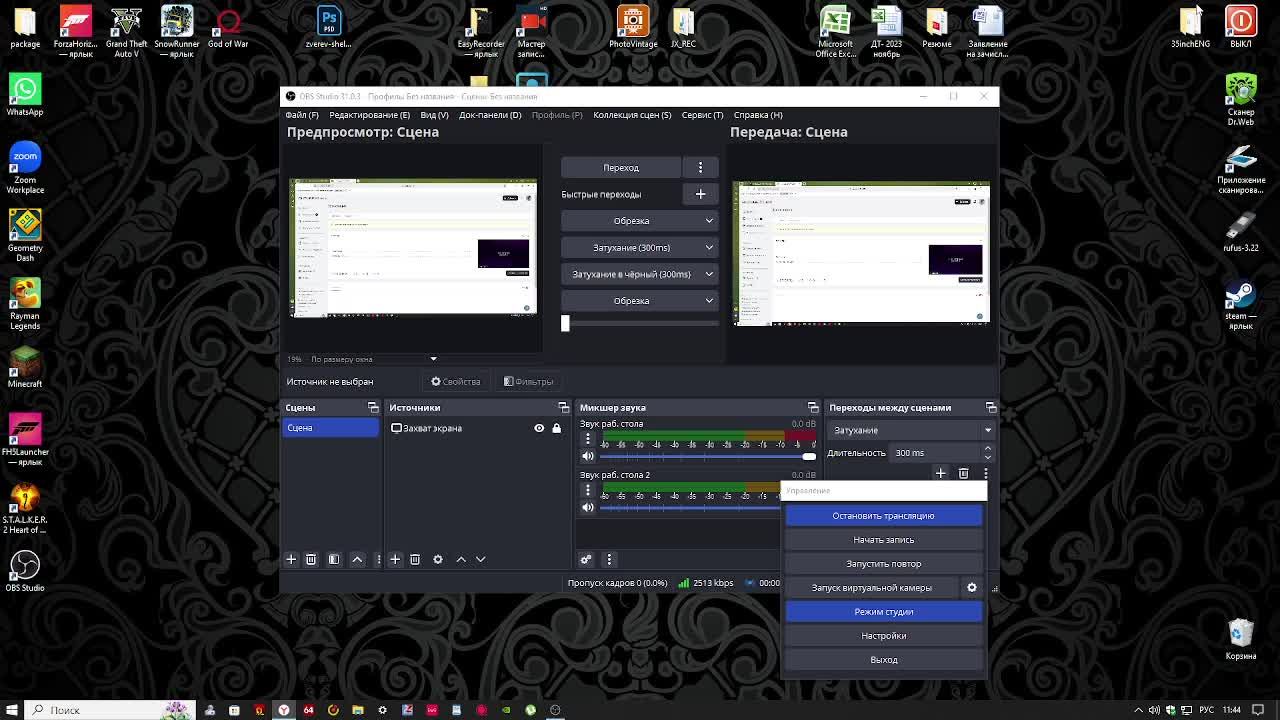This screenshot has height=720, width=1280.
Task: Click the Переход transition button
Action: pos(621,167)
